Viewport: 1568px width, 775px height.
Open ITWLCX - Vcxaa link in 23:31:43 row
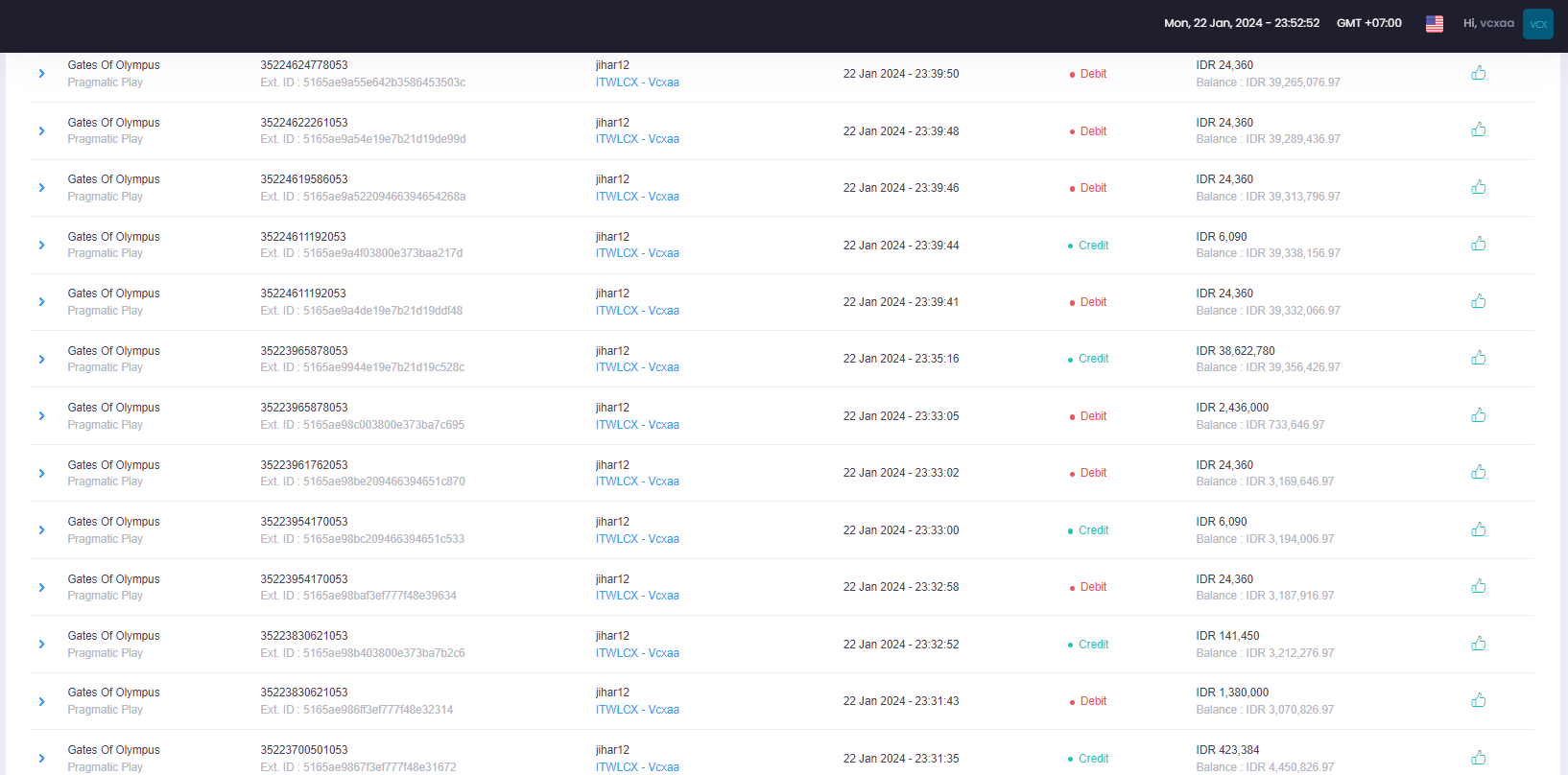coord(637,710)
